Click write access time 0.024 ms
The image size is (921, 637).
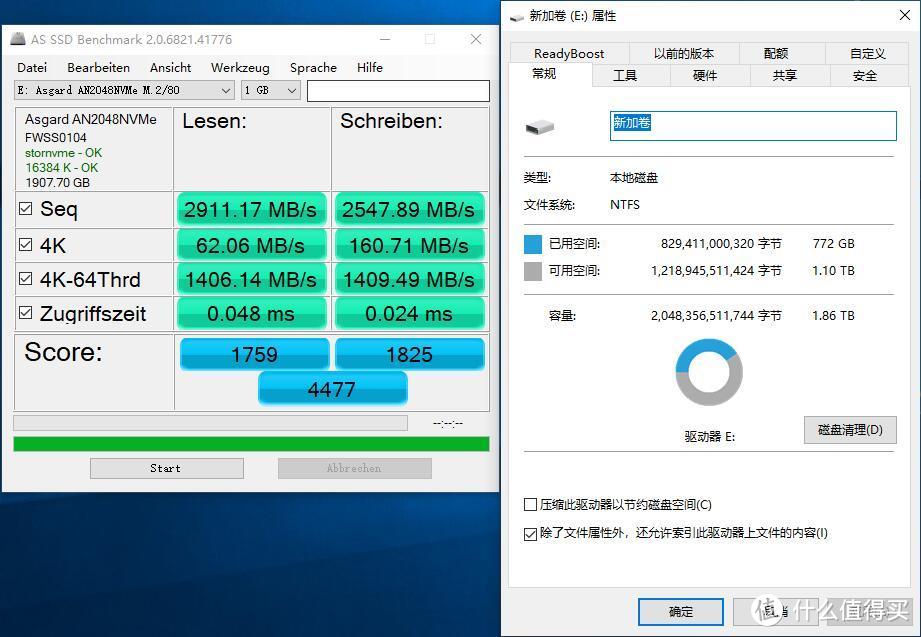tap(409, 313)
